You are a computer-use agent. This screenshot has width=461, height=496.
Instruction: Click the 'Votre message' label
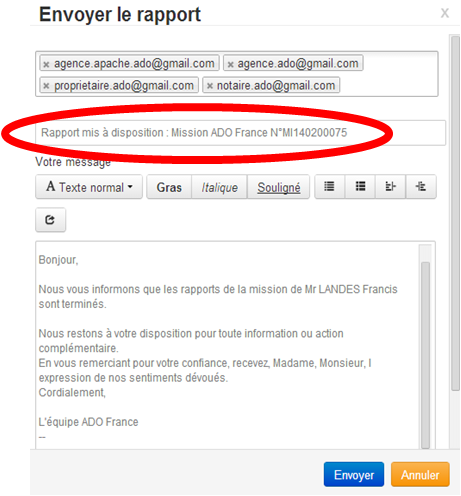point(73,162)
